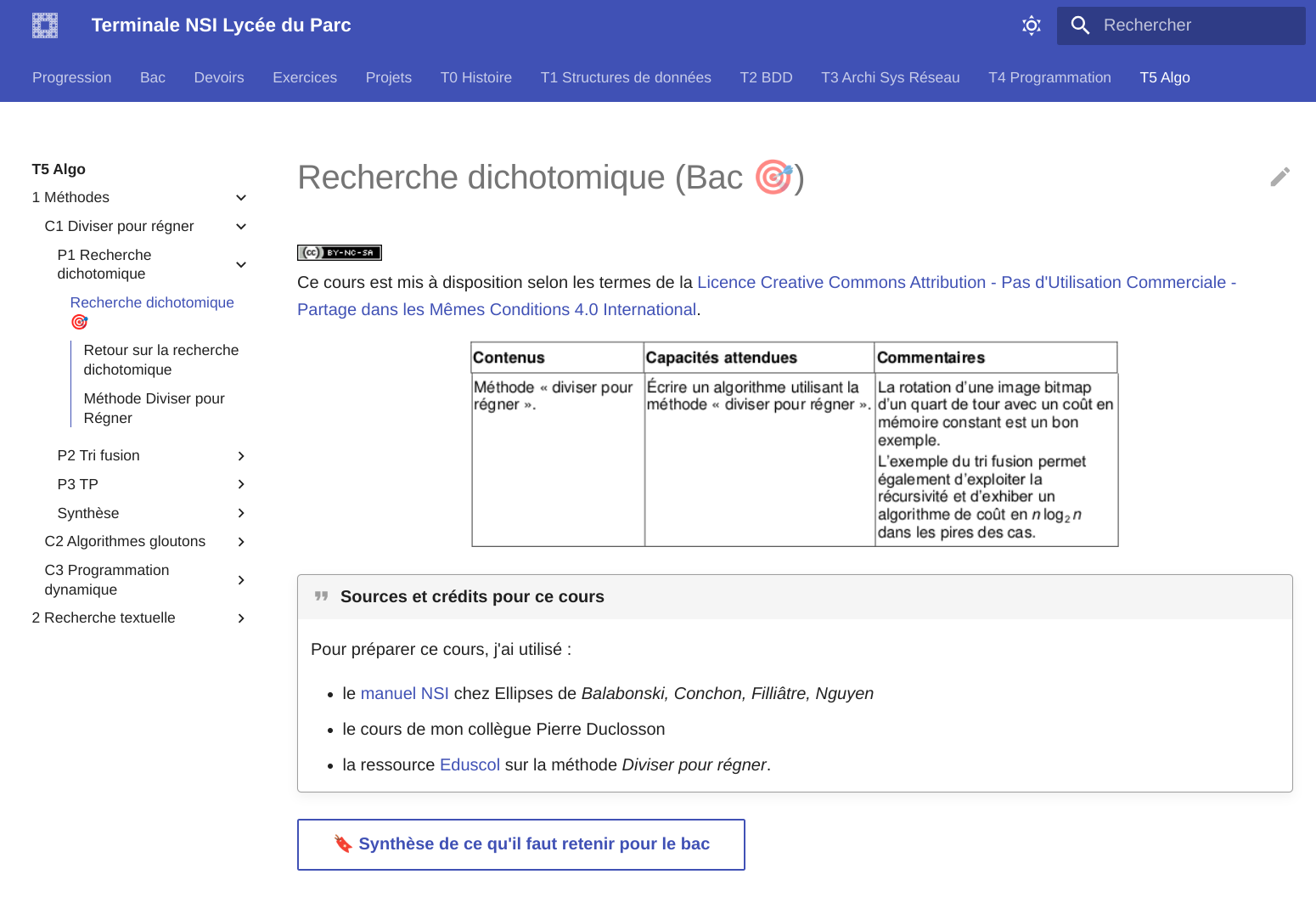Open the T4 Programmation tab
The height and width of the screenshot is (908, 1316).
1049,77
